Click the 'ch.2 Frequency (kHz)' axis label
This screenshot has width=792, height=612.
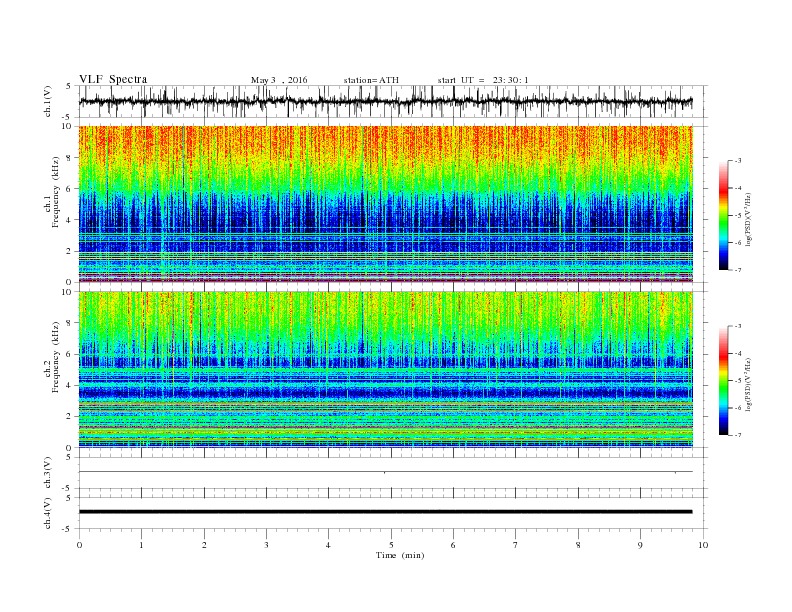tap(52, 358)
